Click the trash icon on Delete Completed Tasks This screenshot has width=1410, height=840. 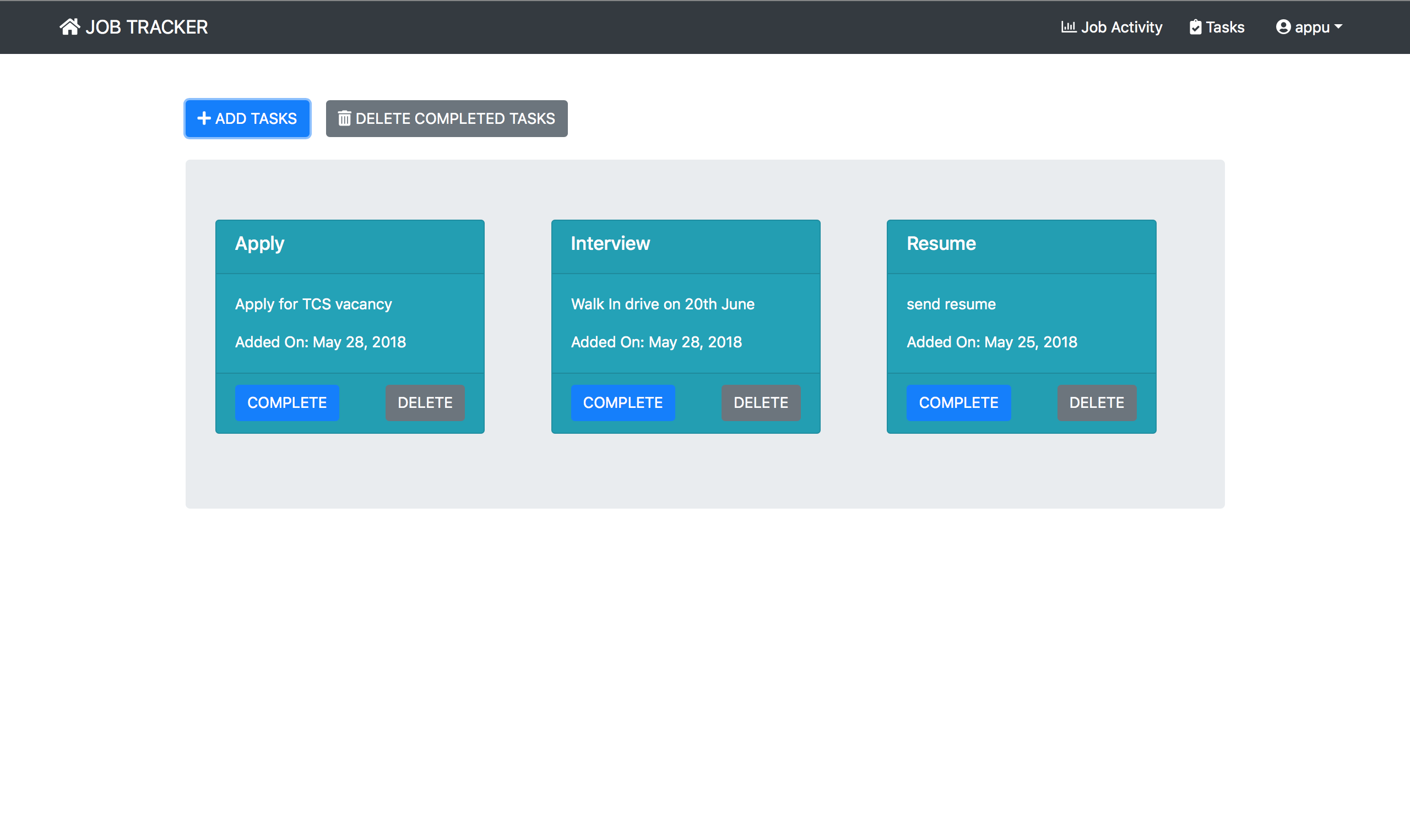344,118
